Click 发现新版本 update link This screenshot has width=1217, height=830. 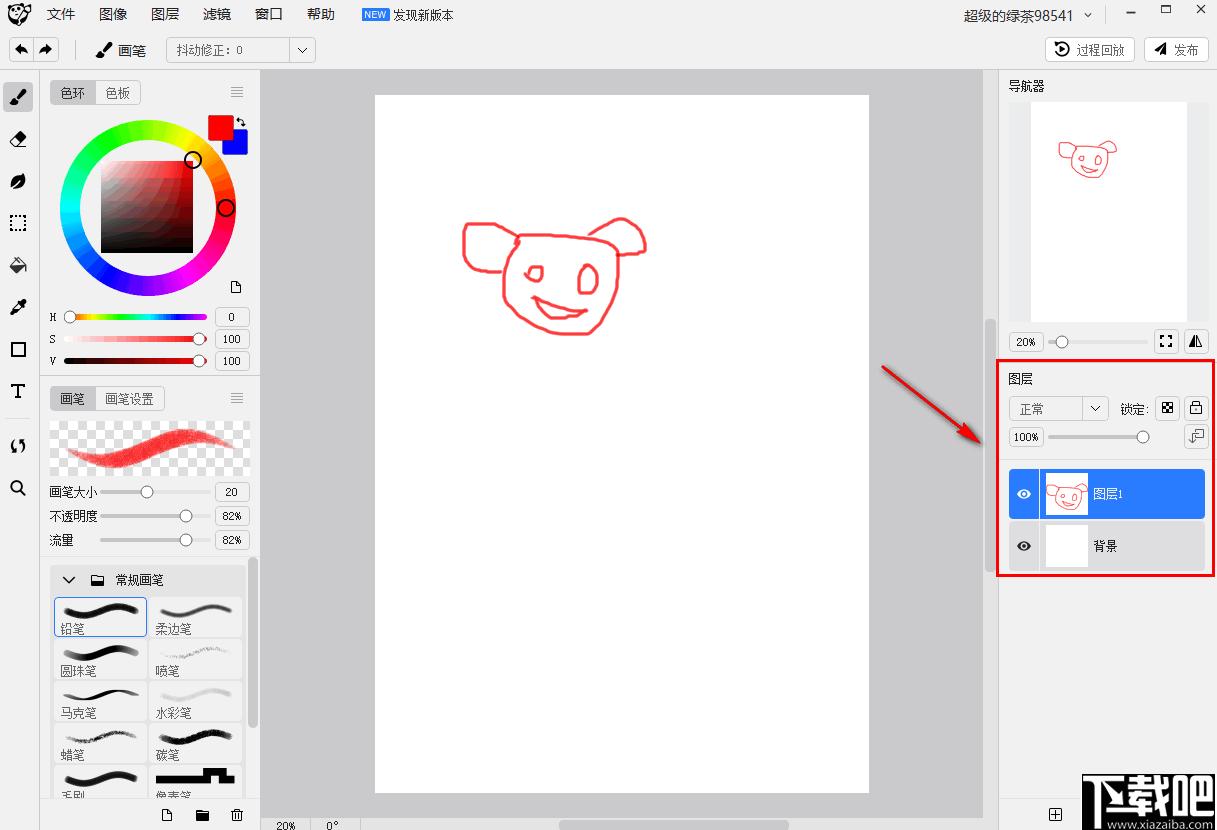click(x=423, y=15)
